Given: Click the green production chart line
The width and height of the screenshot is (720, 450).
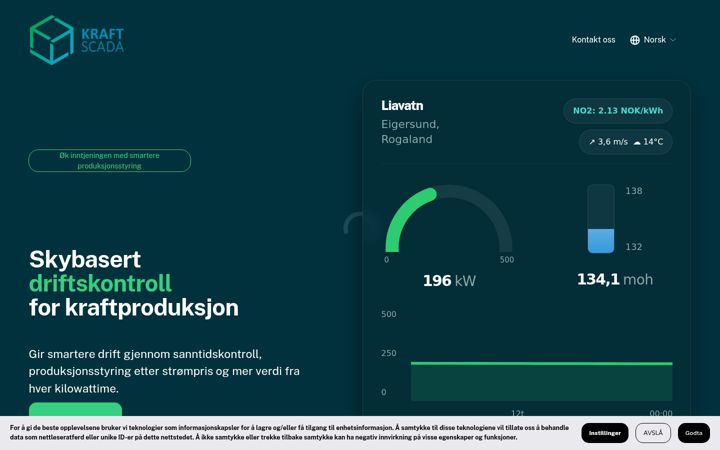Looking at the screenshot, I should [541, 364].
